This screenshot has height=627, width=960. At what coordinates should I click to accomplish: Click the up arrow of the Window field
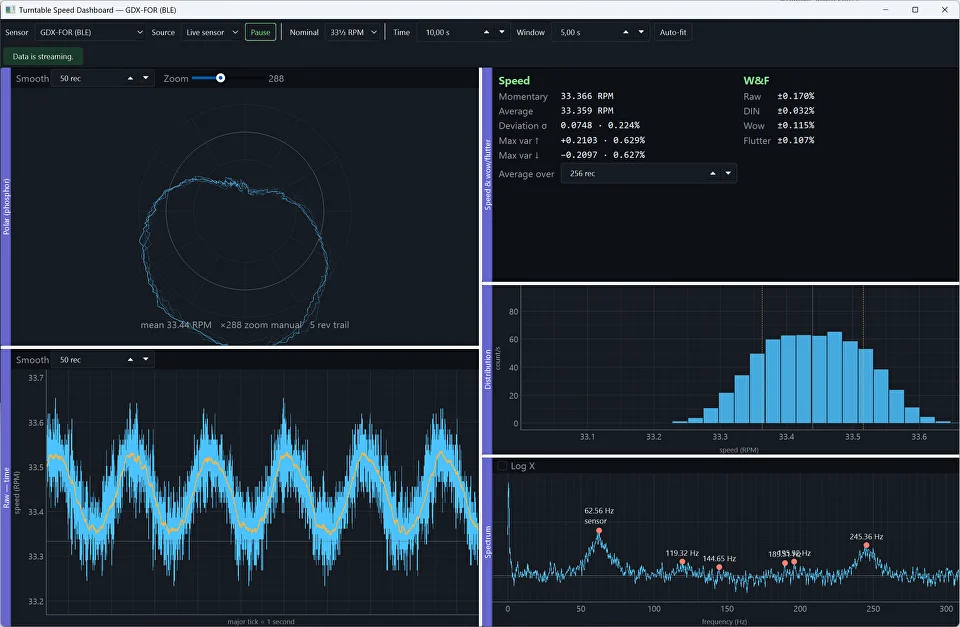(626, 32)
